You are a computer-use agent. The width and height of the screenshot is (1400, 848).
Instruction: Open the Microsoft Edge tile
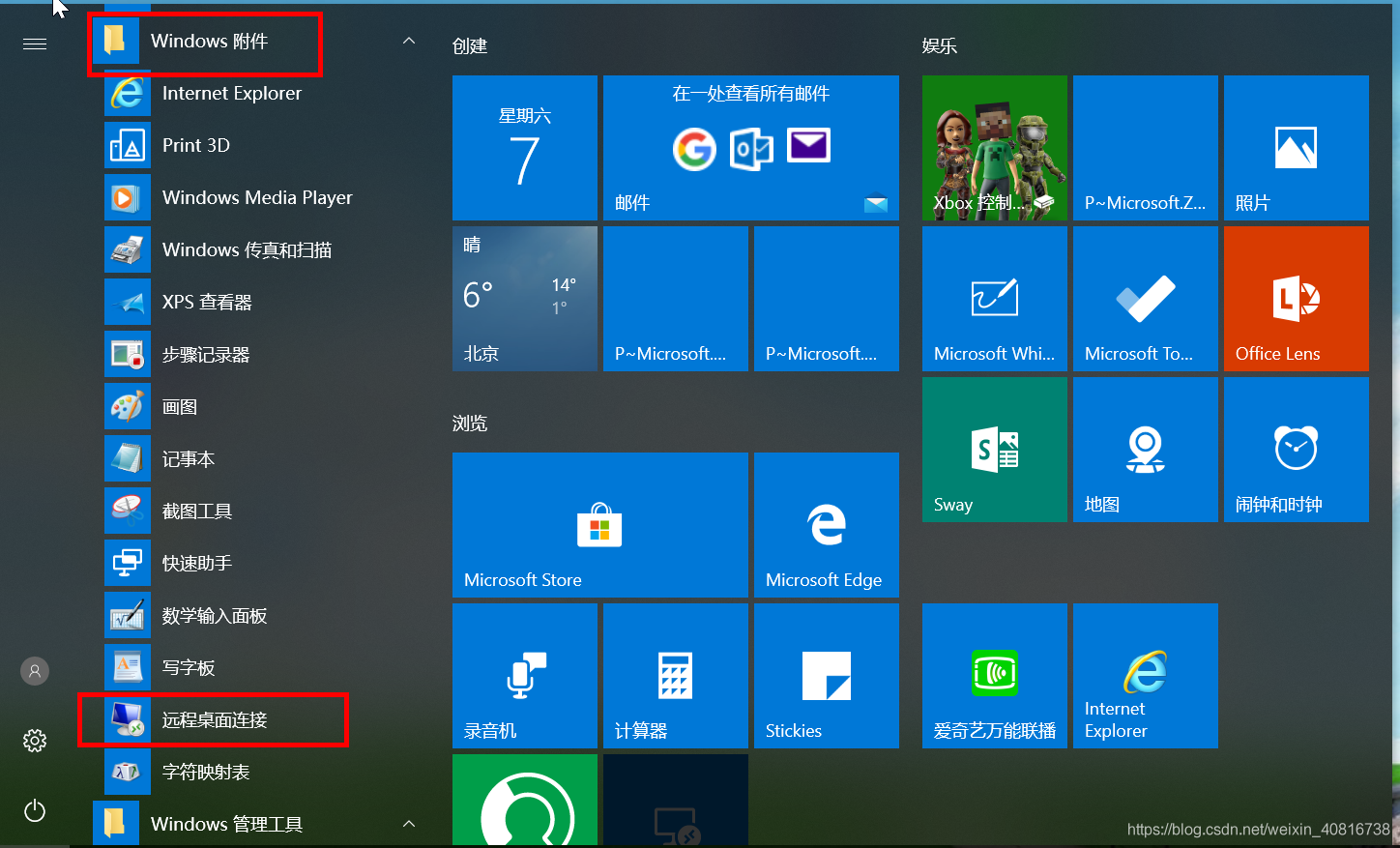click(x=827, y=525)
